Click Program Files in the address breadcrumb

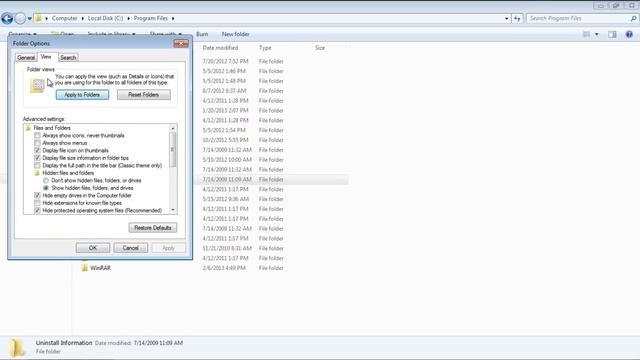pos(151,18)
